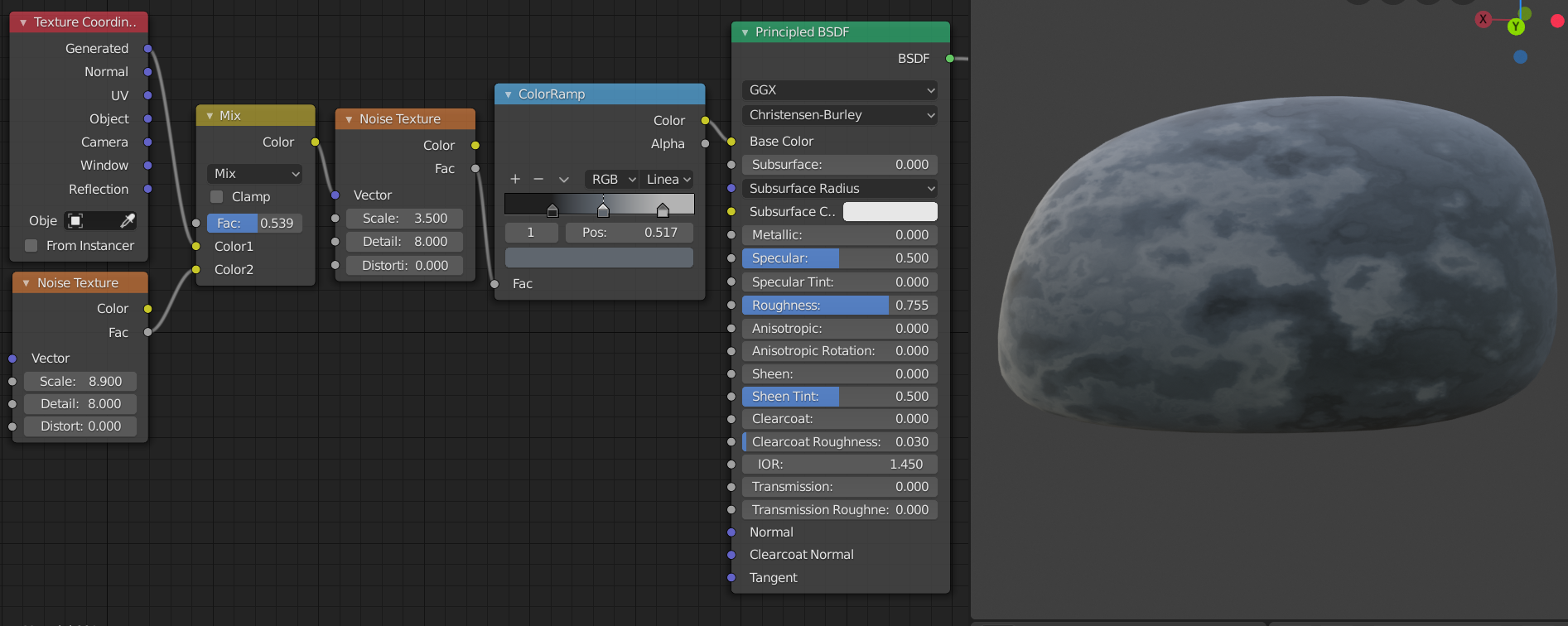Click the Clearcoat Normal input socket
This screenshot has height=626, width=1568.
(731, 555)
